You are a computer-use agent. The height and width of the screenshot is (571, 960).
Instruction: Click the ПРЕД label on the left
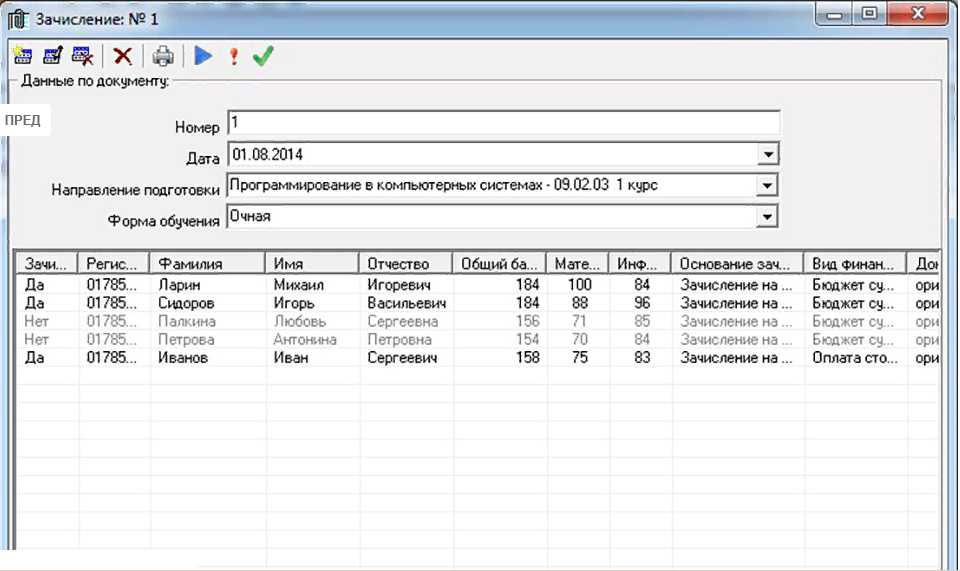(23, 120)
